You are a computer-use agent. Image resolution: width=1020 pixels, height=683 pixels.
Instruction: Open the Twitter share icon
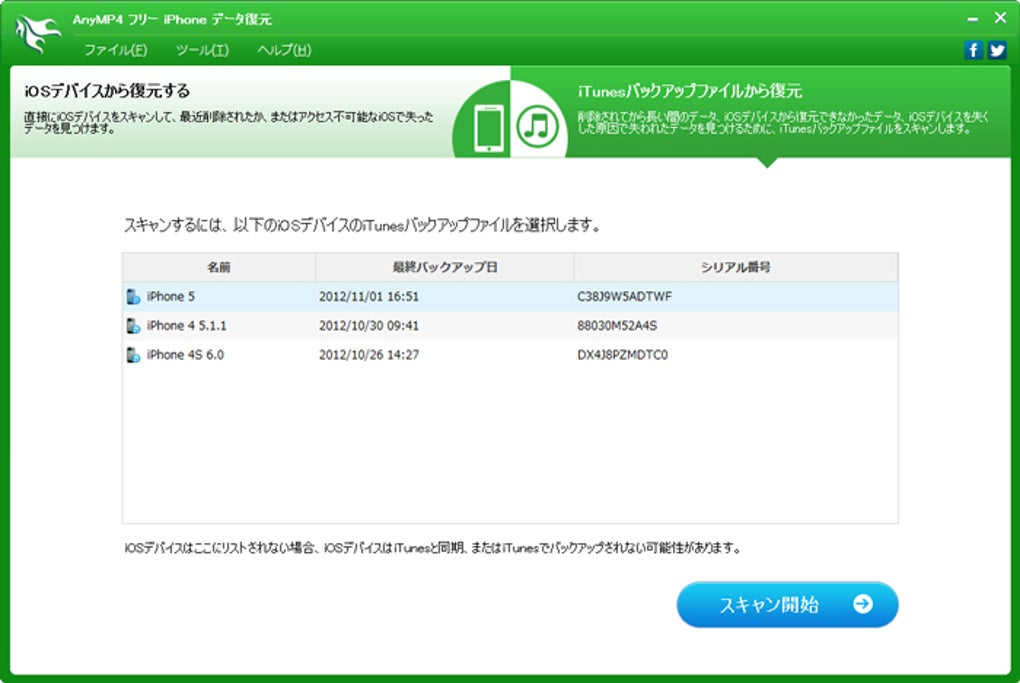click(x=997, y=50)
